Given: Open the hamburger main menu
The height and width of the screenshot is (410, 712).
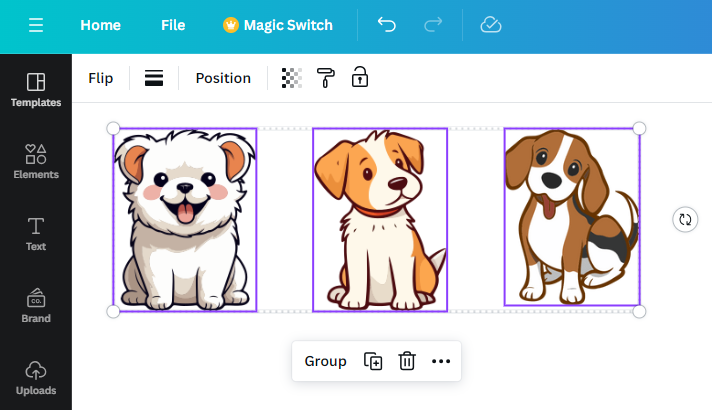Looking at the screenshot, I should click(36, 25).
